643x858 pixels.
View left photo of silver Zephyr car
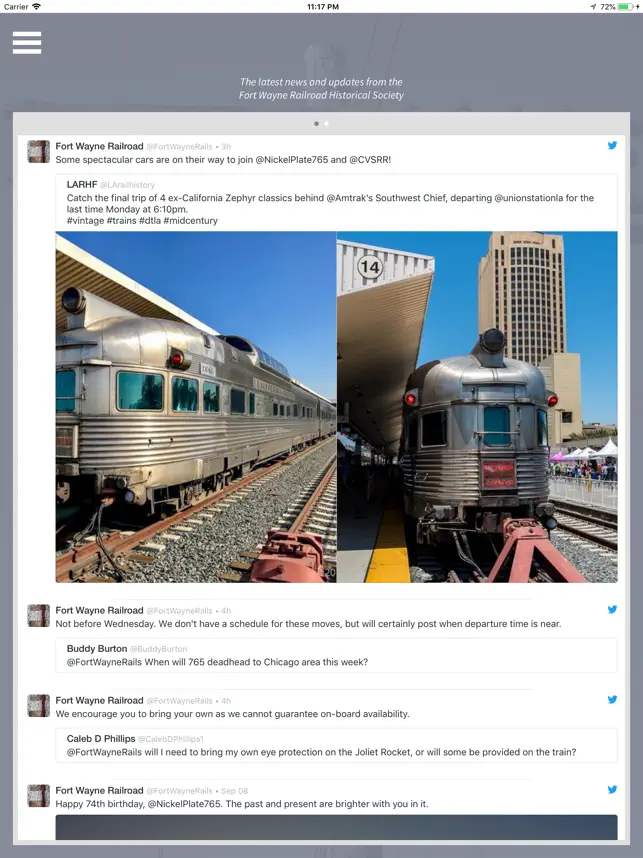coord(196,407)
